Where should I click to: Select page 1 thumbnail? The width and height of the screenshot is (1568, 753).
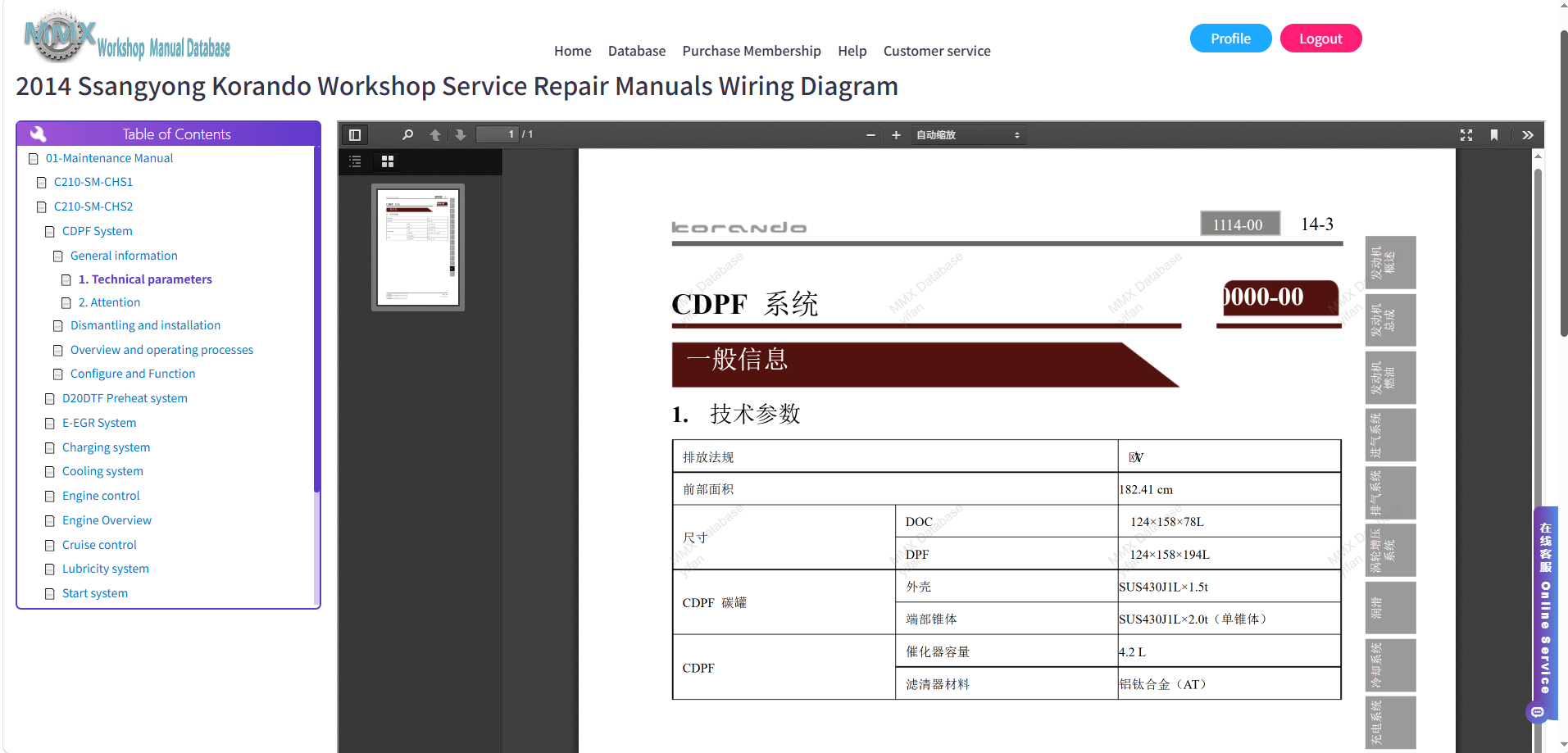[418, 247]
